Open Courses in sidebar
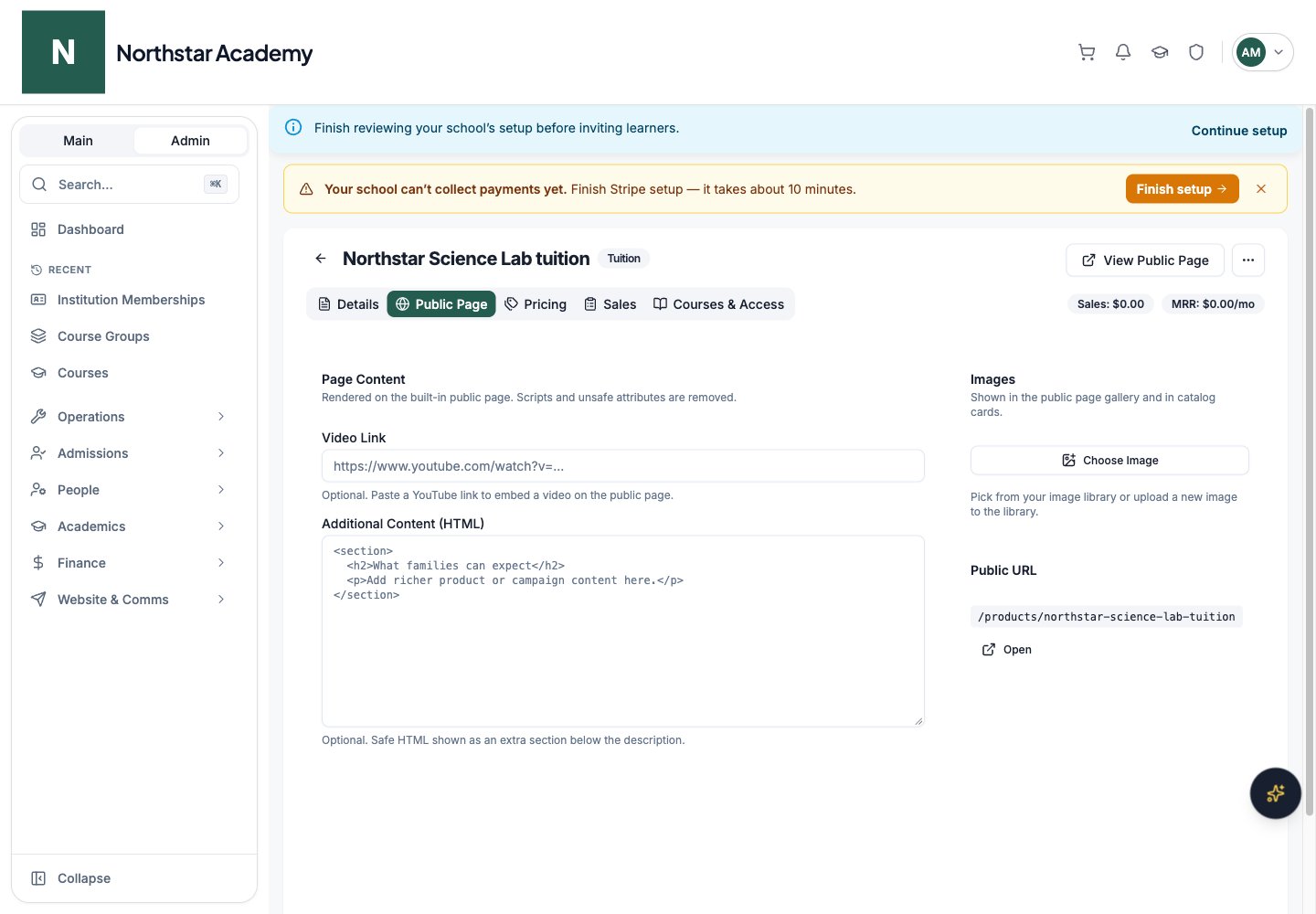The image size is (1316, 914). (x=129, y=373)
